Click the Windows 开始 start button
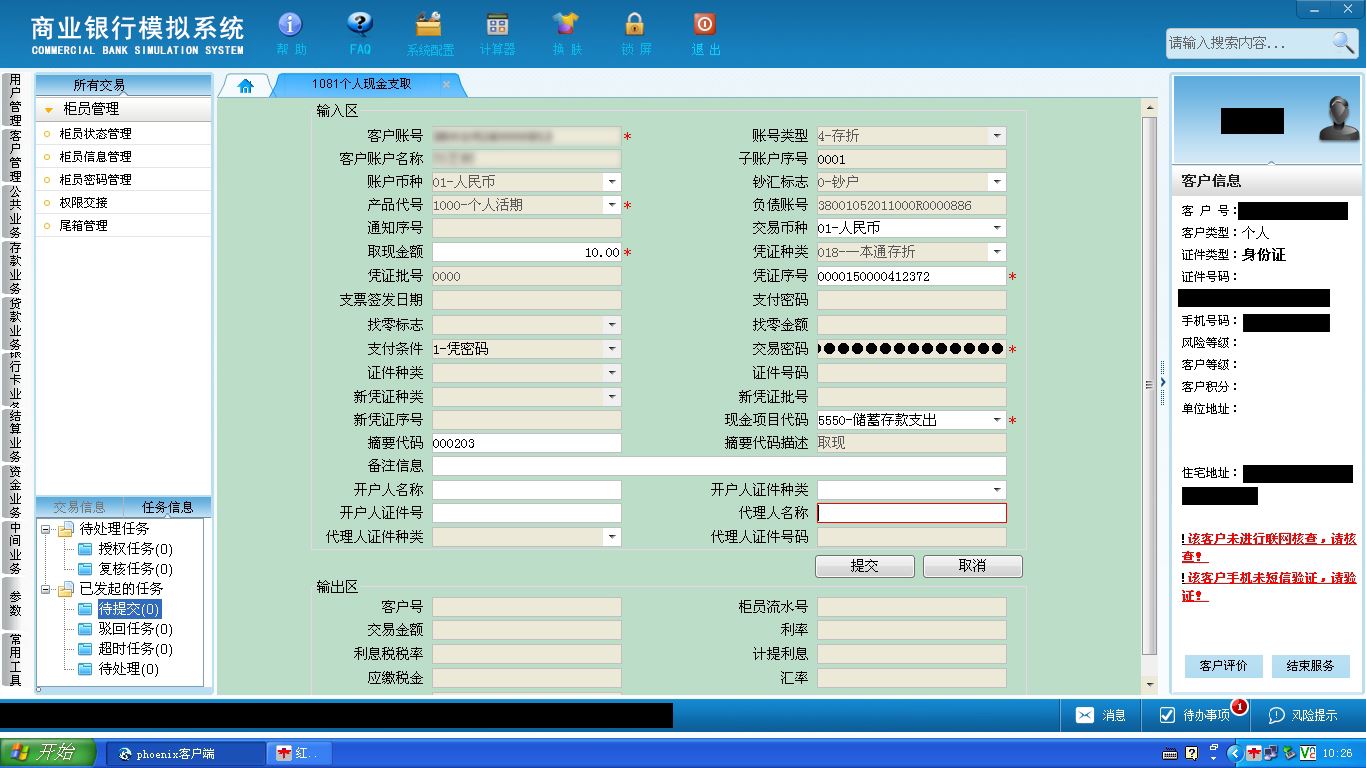 [x=48, y=753]
